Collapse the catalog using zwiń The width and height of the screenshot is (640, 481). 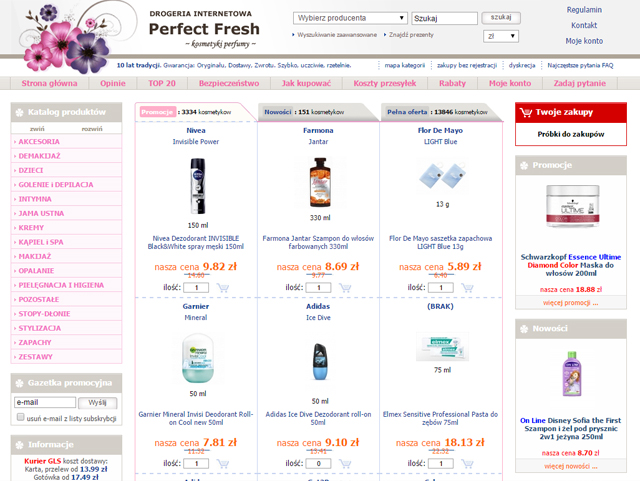pos(37,129)
